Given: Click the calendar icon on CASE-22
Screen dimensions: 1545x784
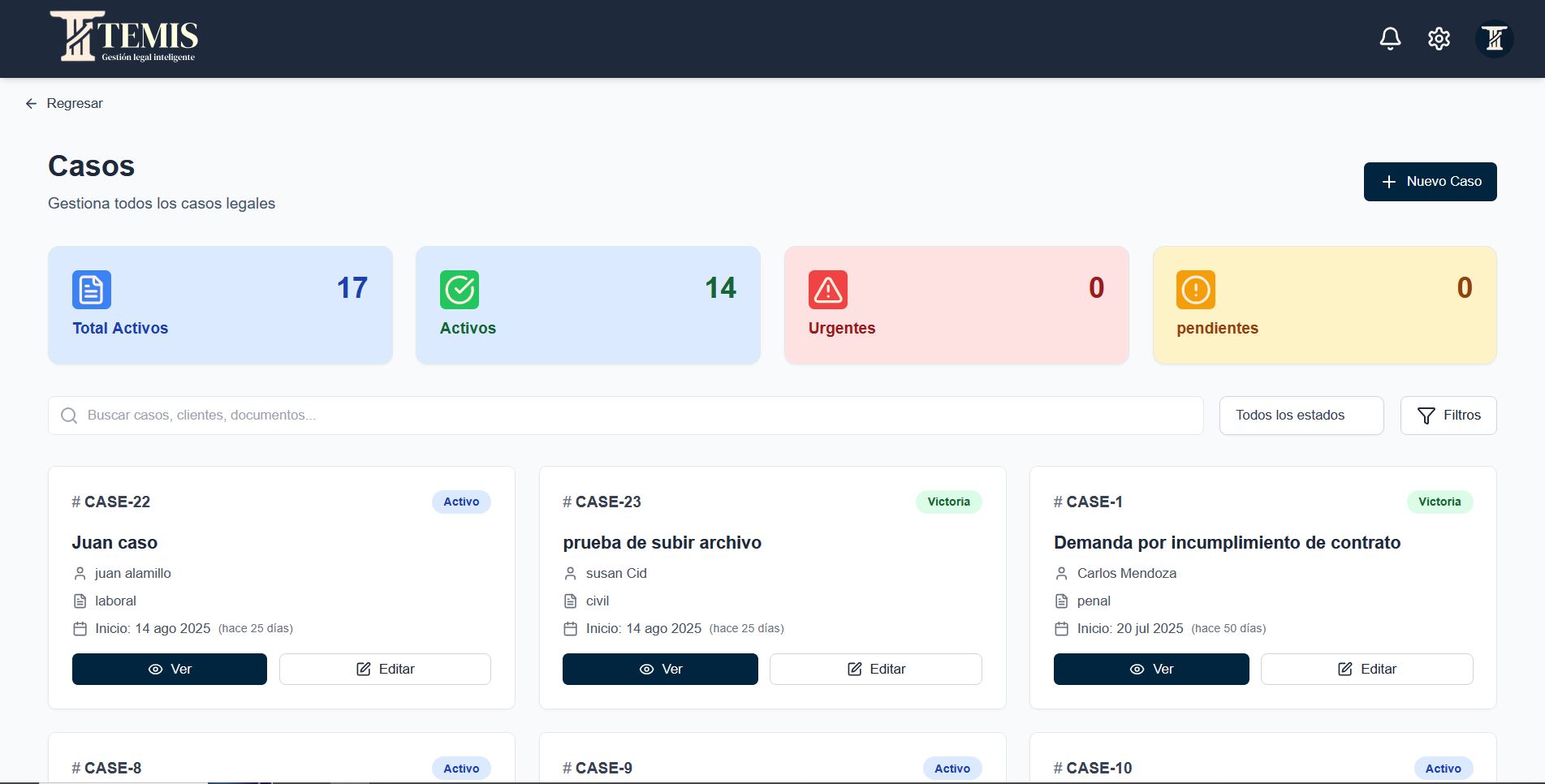Looking at the screenshot, I should click(80, 628).
